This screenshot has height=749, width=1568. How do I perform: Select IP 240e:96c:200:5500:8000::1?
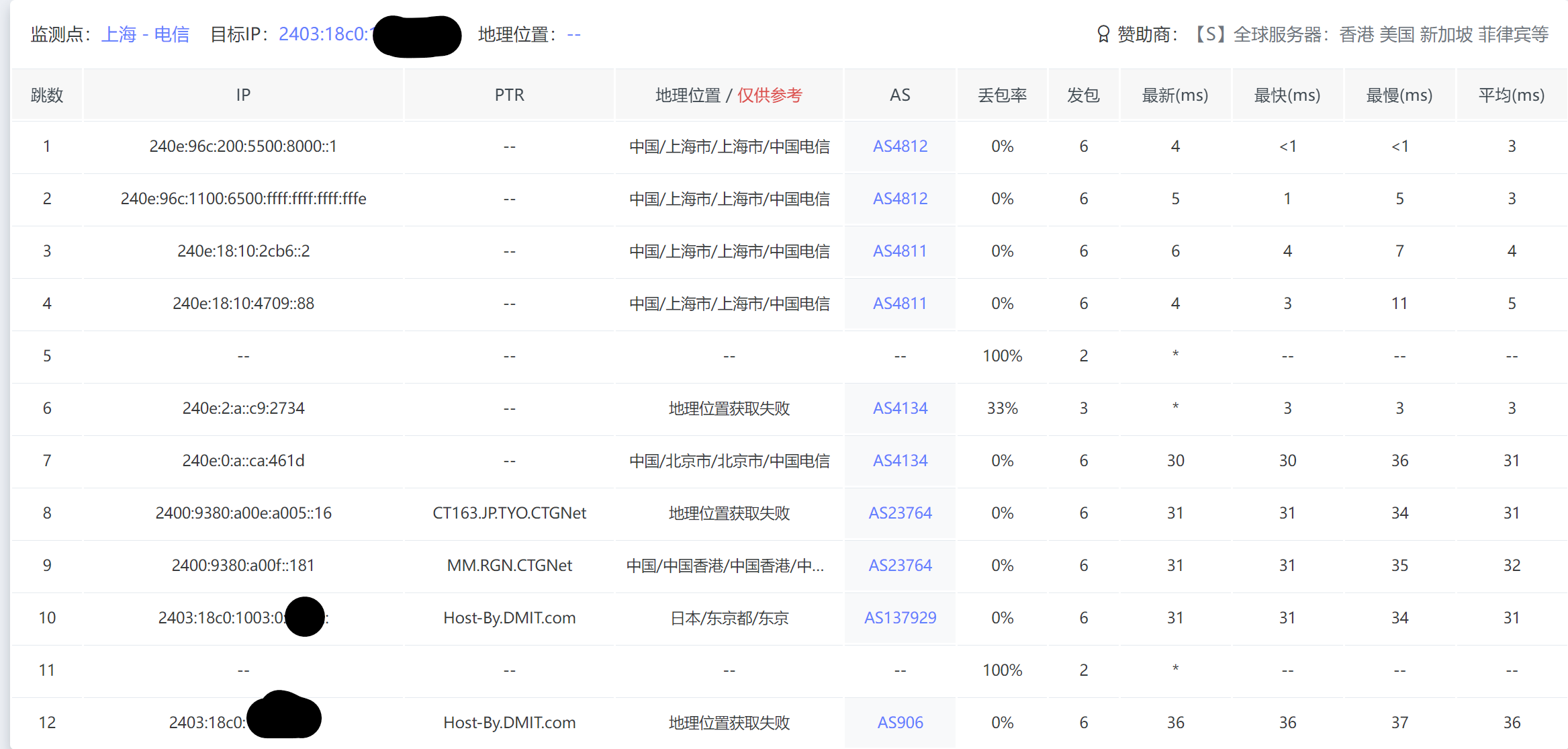click(243, 146)
